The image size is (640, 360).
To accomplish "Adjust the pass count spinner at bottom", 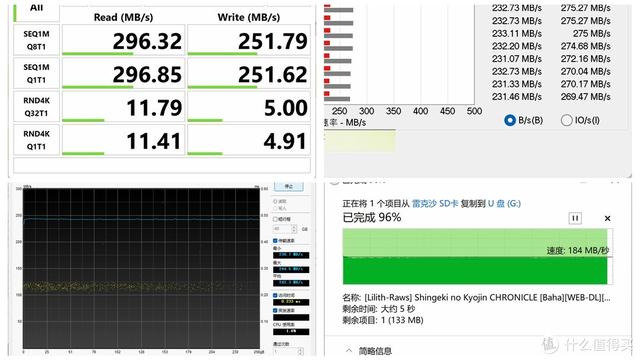I will coord(301,351).
